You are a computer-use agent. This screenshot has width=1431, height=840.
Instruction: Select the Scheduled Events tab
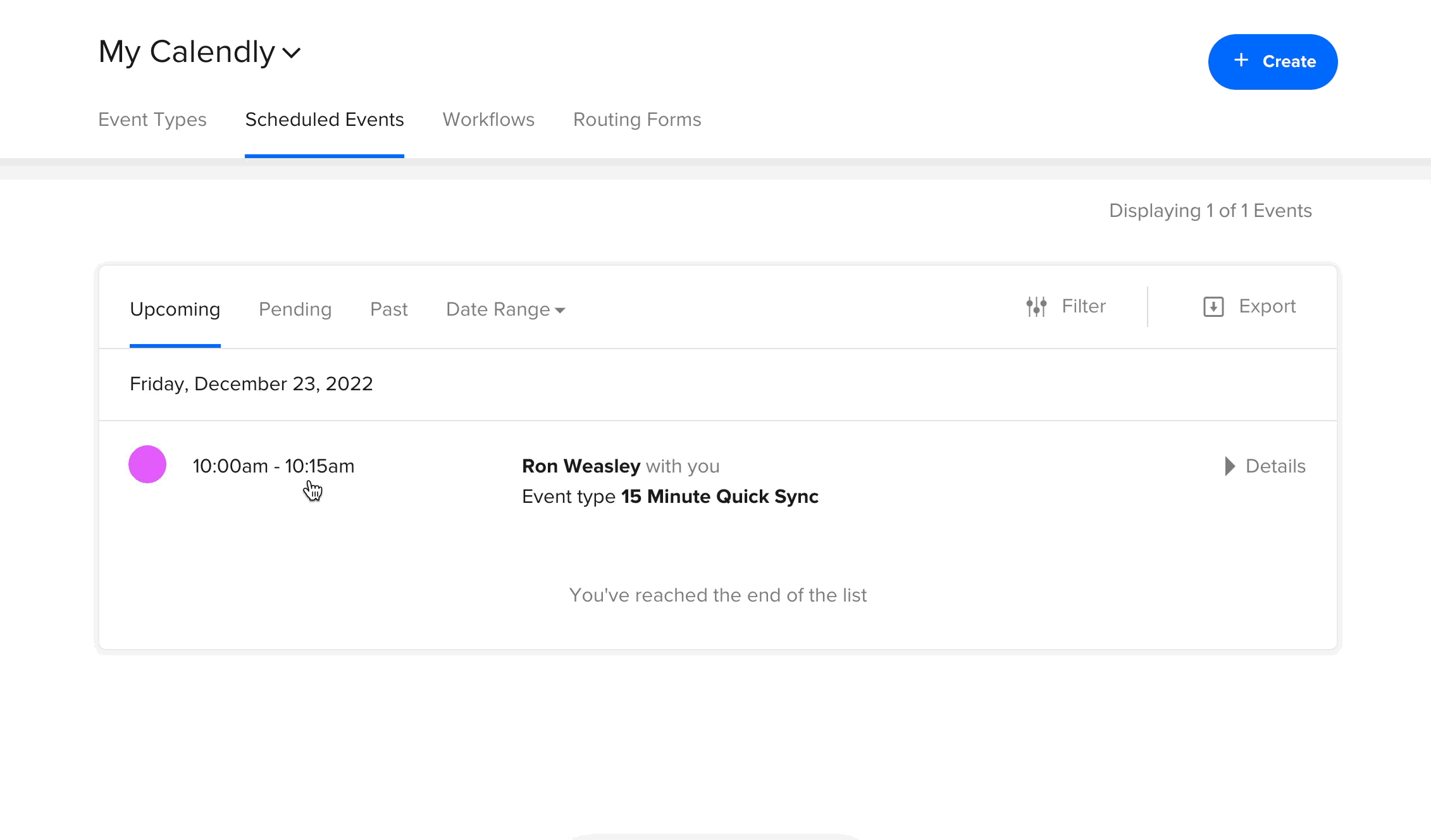tap(325, 120)
